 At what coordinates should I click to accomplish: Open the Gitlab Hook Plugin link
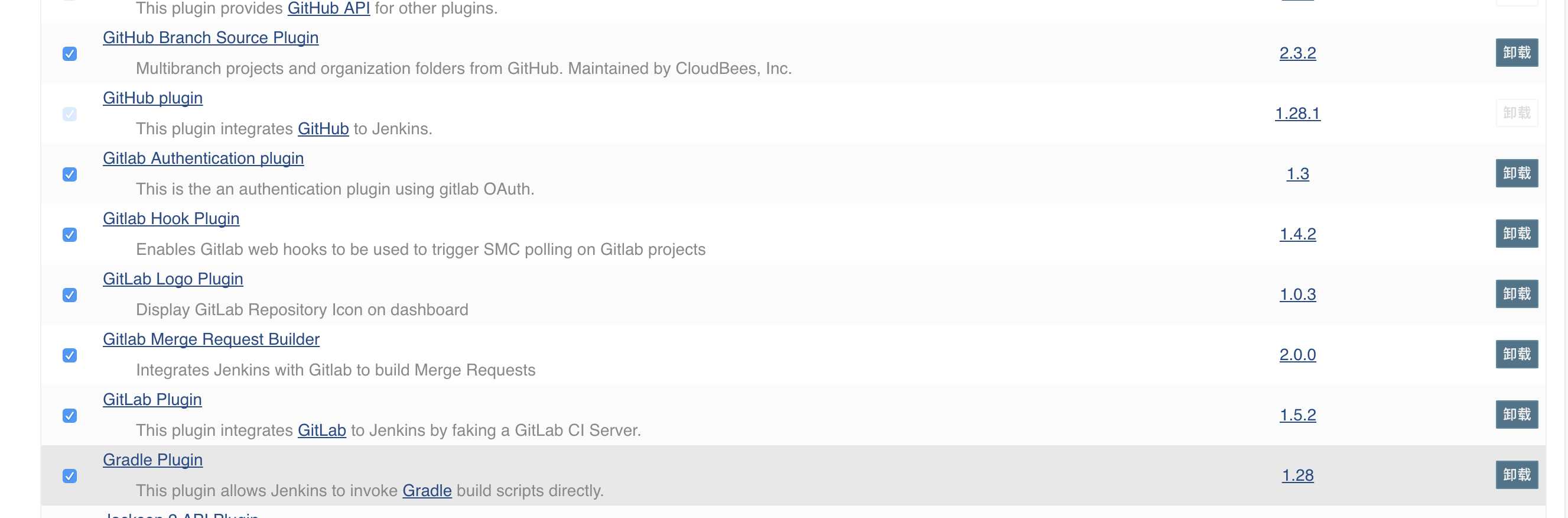[x=171, y=219]
